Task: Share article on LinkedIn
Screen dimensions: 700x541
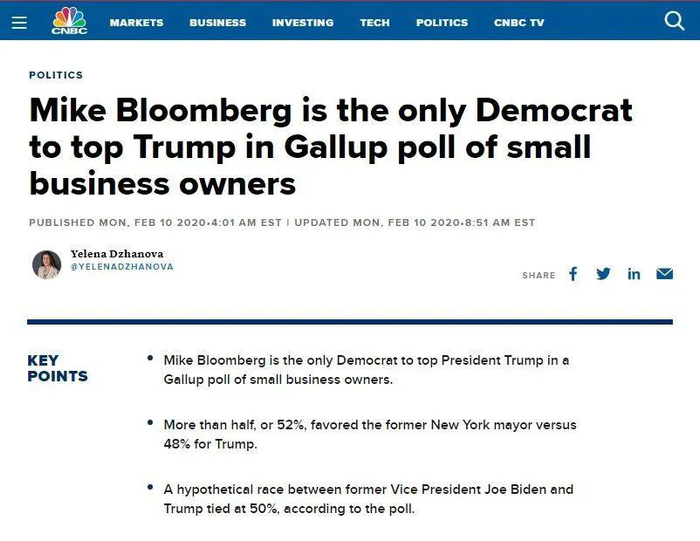Action: 634,274
